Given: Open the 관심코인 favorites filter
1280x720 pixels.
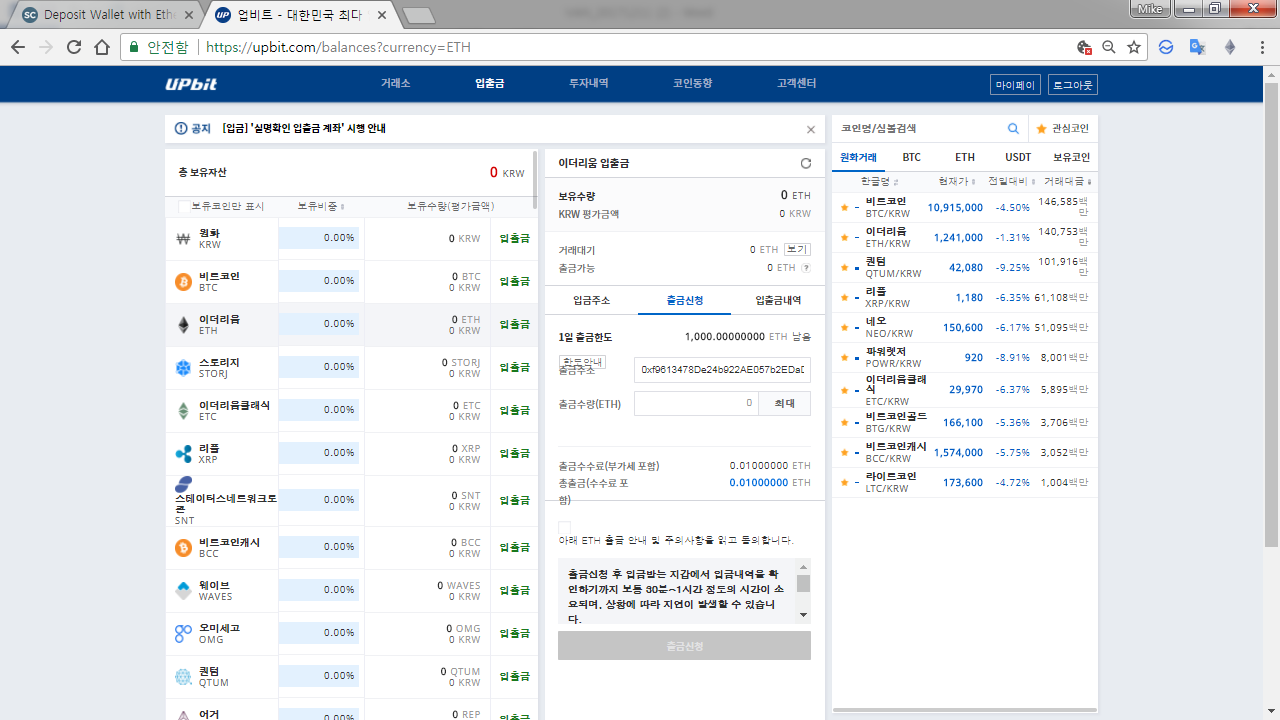Looking at the screenshot, I should (x=1062, y=129).
